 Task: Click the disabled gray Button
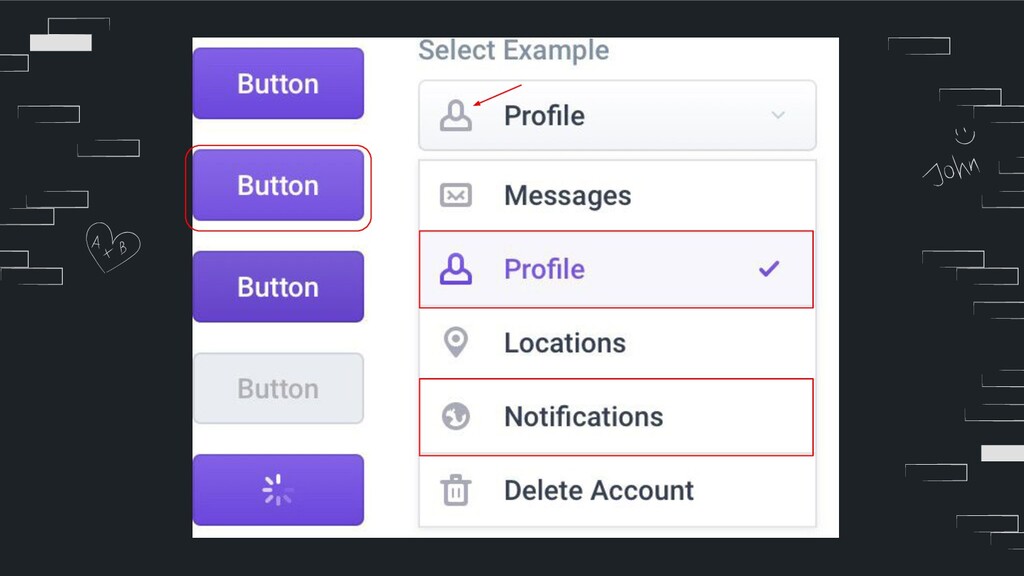(278, 388)
